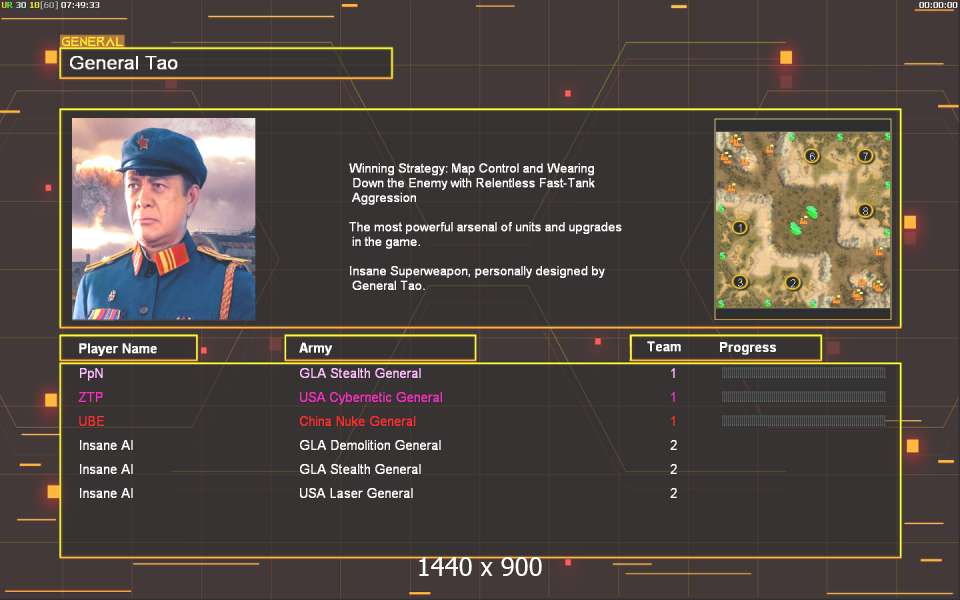The height and width of the screenshot is (600, 960).
Task: Click USA Cybernetic General army text
Action: click(x=370, y=397)
